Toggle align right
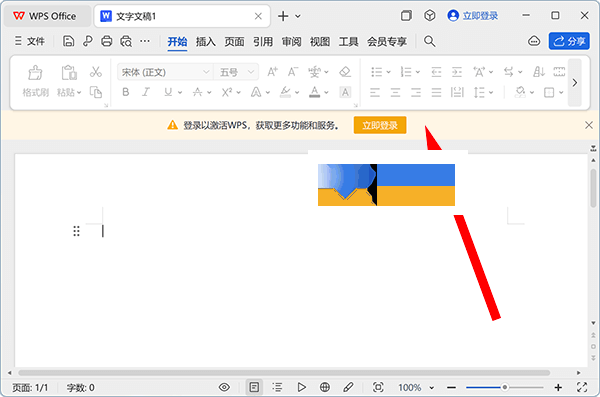 416,92
